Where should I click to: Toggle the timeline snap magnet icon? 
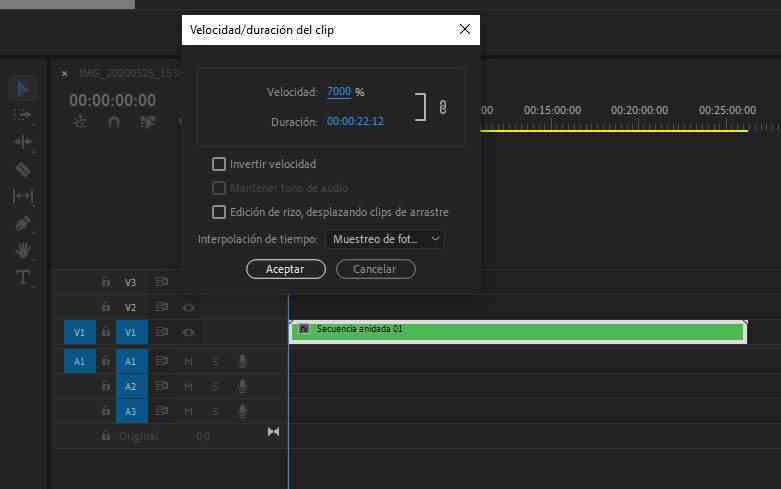pyautogui.click(x=114, y=122)
